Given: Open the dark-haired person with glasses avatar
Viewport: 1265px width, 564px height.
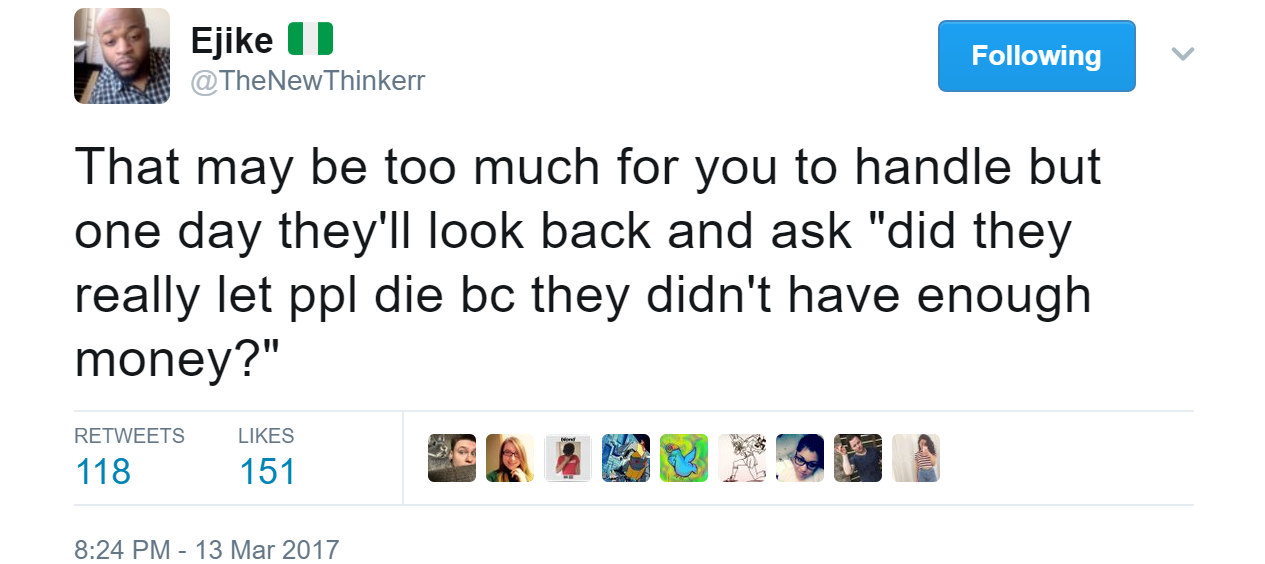Looking at the screenshot, I should click(800, 458).
